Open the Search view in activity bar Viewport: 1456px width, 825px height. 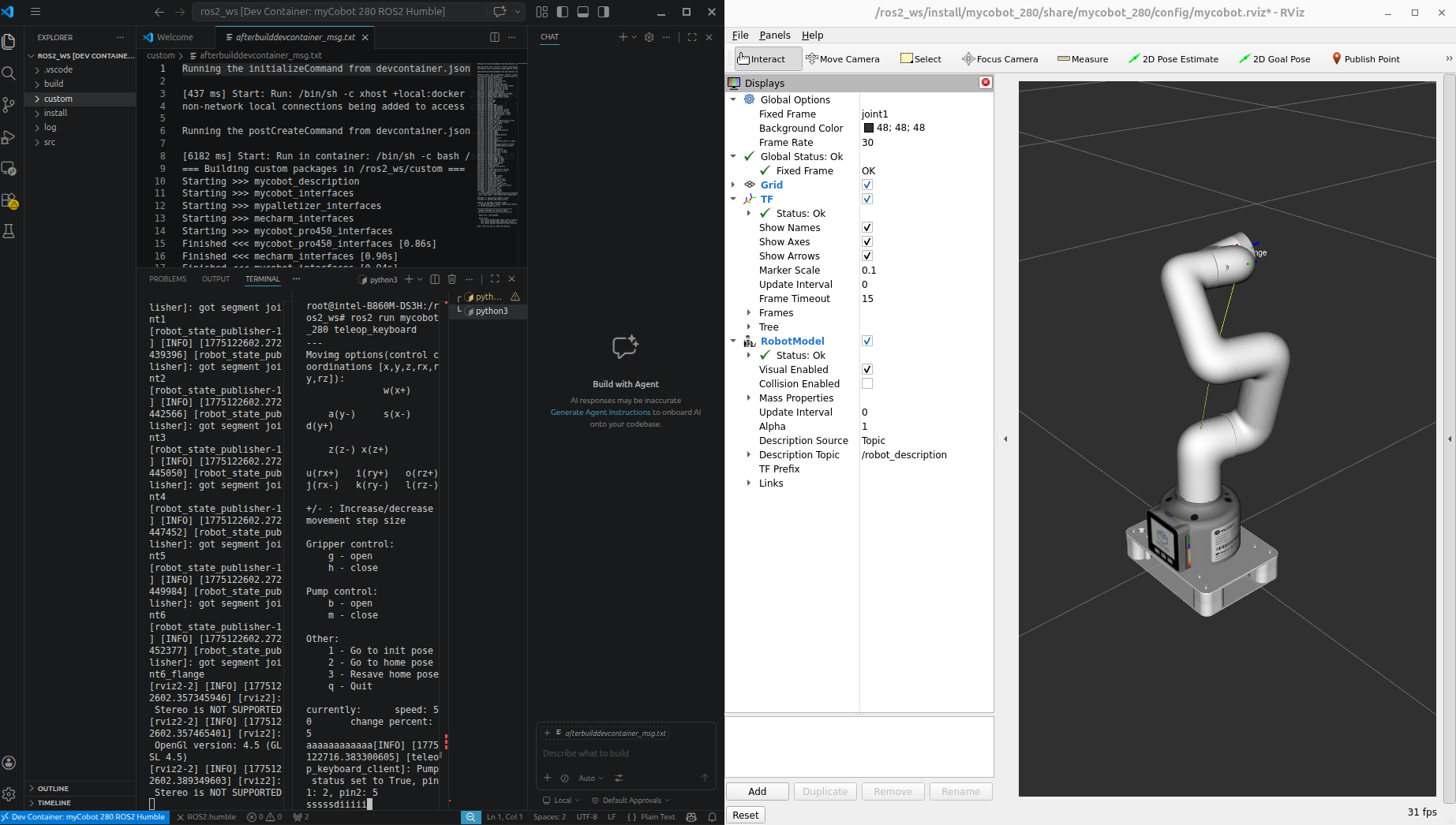tap(9, 73)
